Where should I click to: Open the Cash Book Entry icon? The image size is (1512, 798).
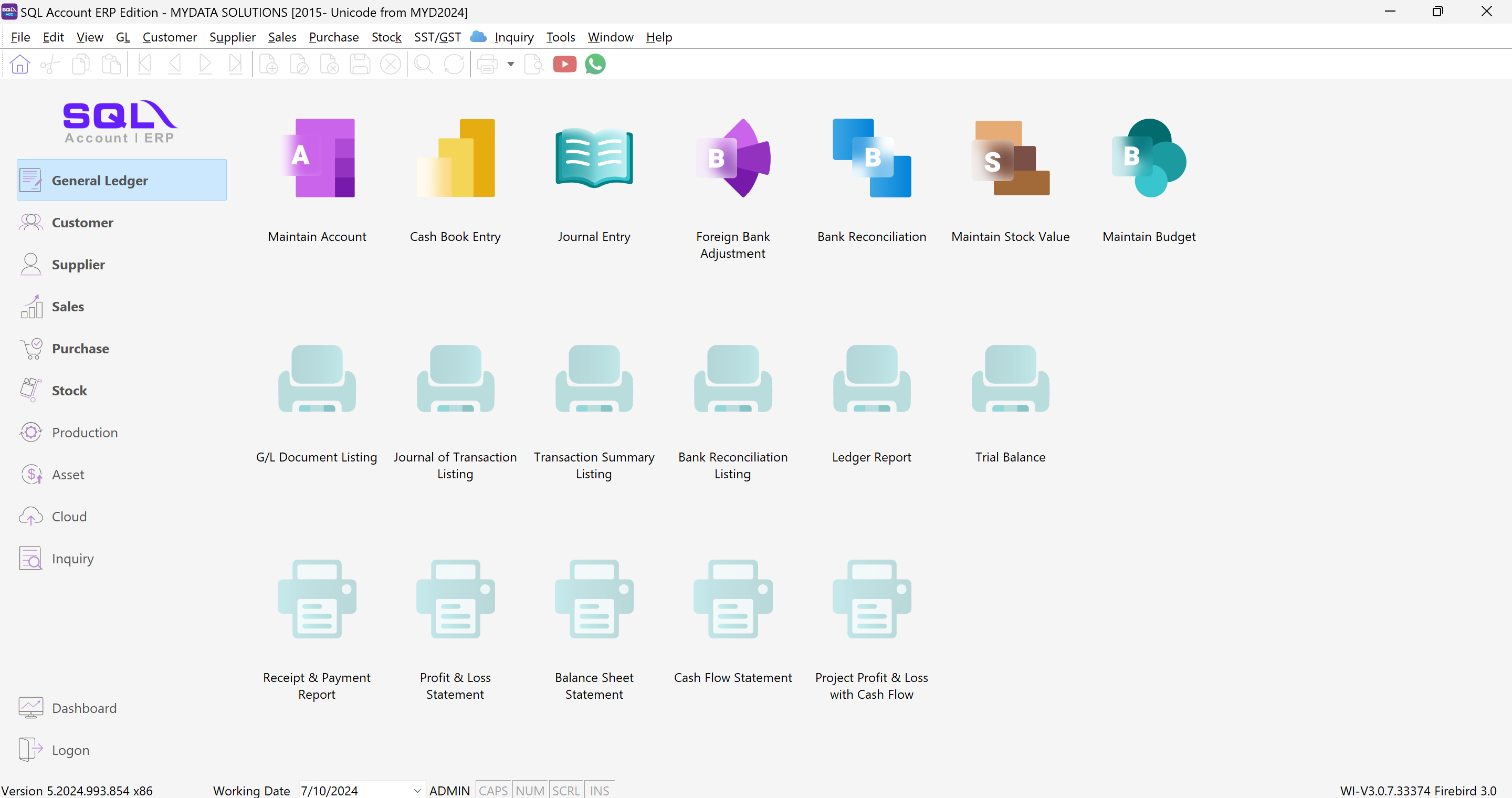point(456,159)
